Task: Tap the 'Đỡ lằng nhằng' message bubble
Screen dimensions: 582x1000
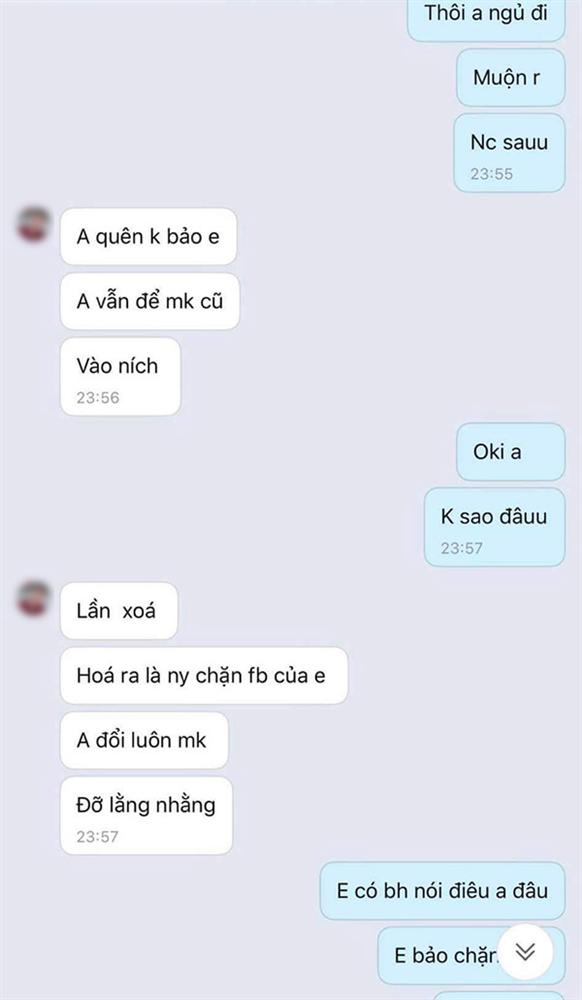Action: pos(147,815)
